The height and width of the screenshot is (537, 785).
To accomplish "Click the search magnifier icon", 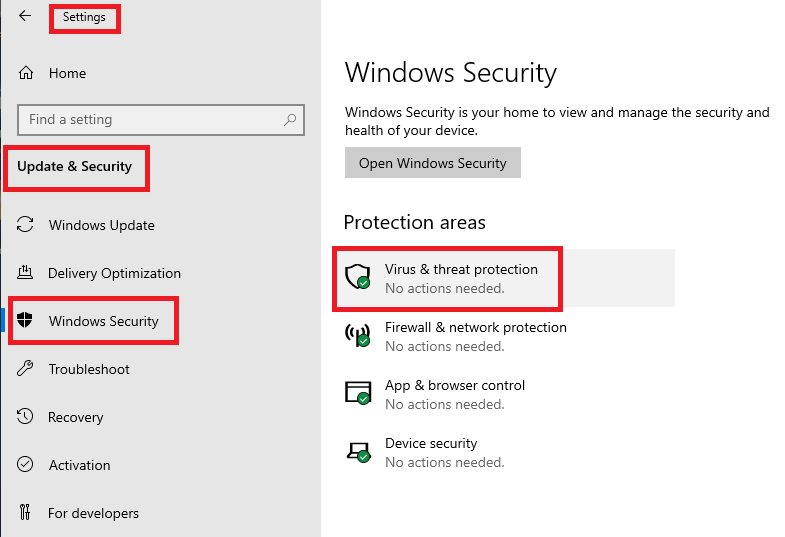I will tap(290, 120).
